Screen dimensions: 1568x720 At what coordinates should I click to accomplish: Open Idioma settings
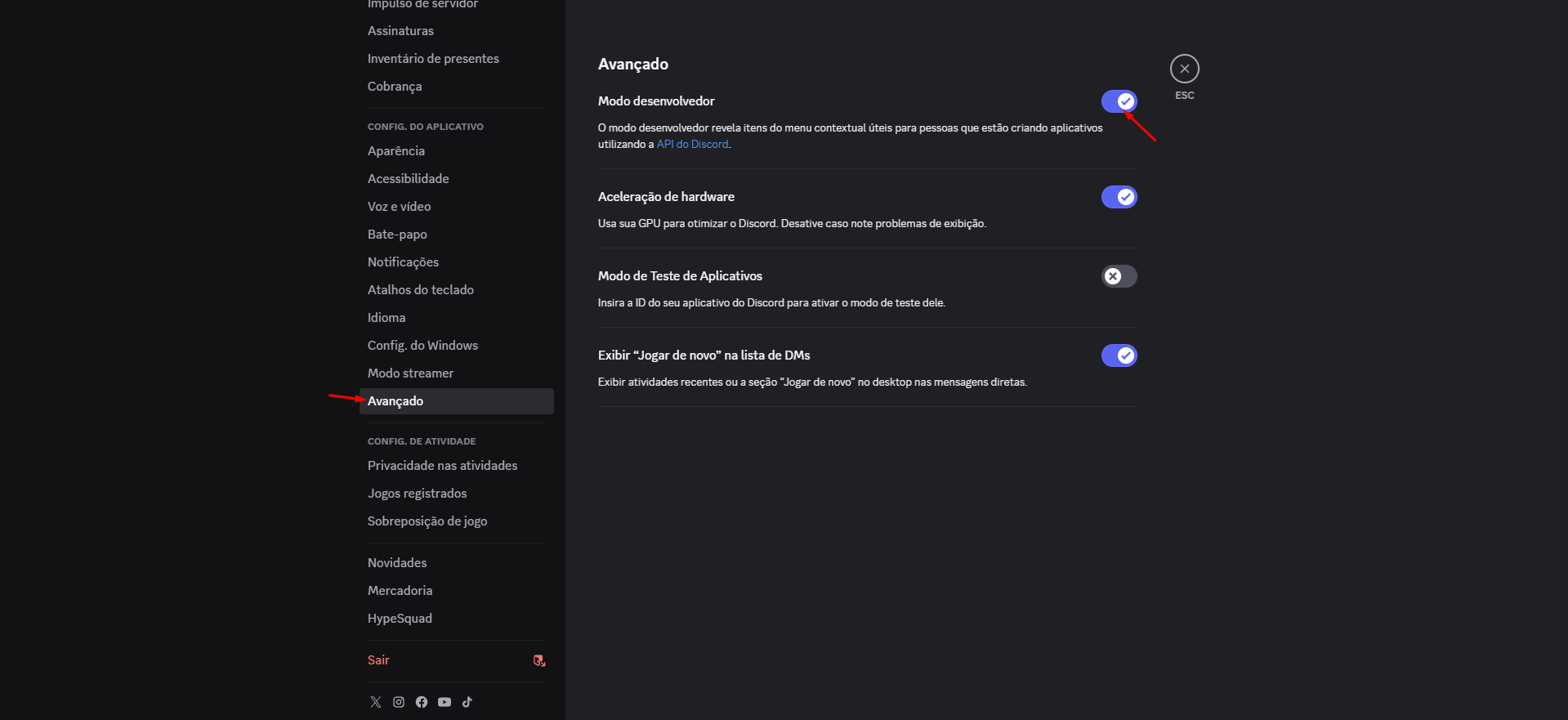[x=457, y=318]
